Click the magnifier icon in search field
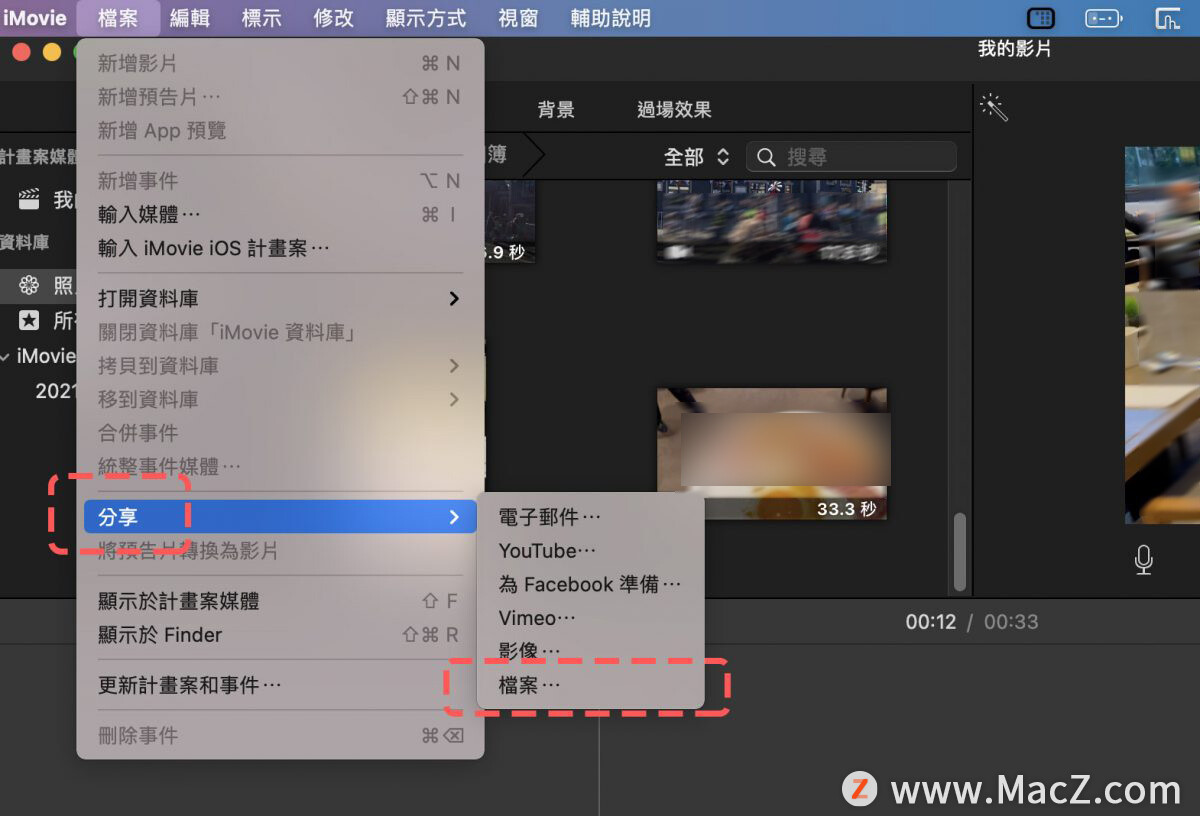The width and height of the screenshot is (1200, 816). click(x=766, y=157)
